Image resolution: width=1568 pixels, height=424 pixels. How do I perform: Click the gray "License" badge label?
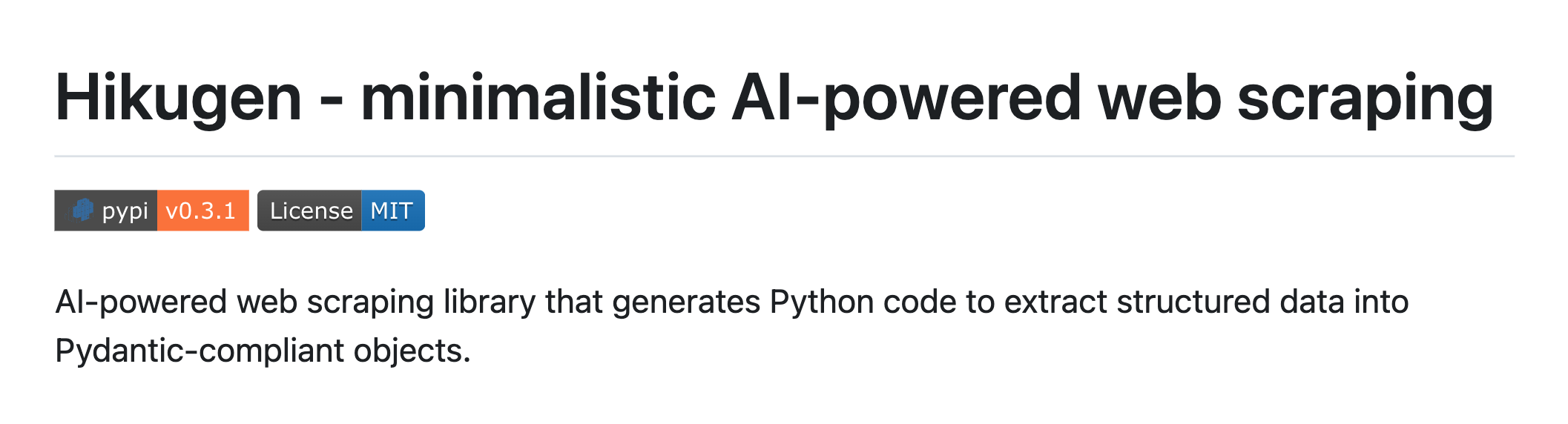pos(311,211)
